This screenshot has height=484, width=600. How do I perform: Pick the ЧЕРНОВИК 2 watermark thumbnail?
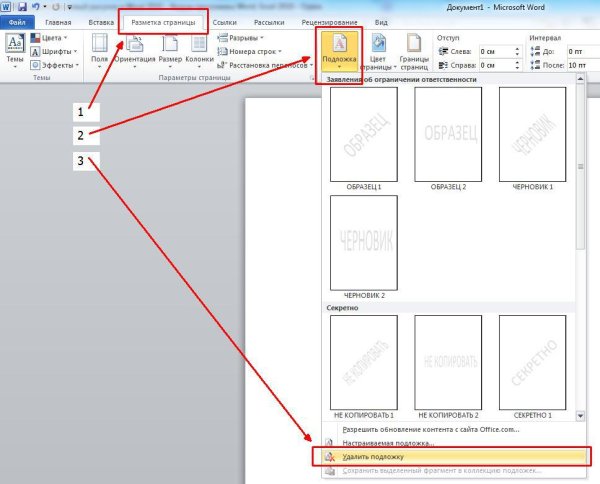click(x=364, y=243)
